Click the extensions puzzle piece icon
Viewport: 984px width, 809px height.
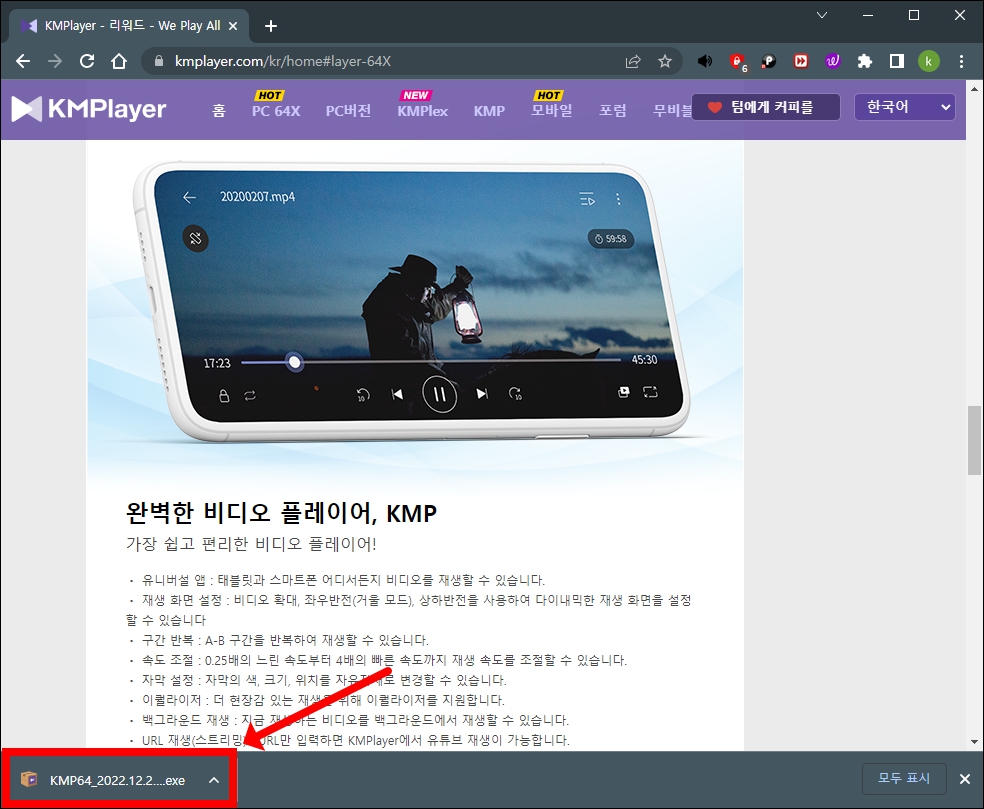pyautogui.click(x=864, y=61)
